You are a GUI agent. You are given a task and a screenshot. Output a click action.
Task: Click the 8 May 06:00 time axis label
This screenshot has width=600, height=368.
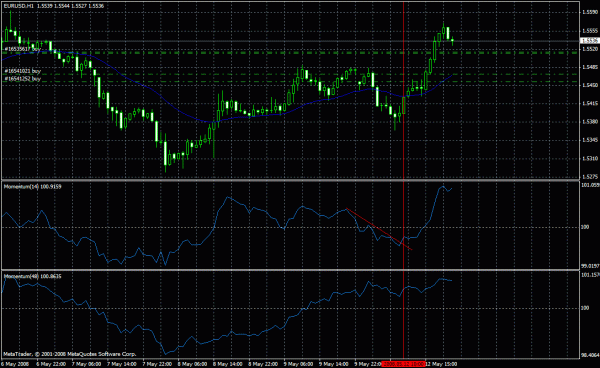click(192, 364)
